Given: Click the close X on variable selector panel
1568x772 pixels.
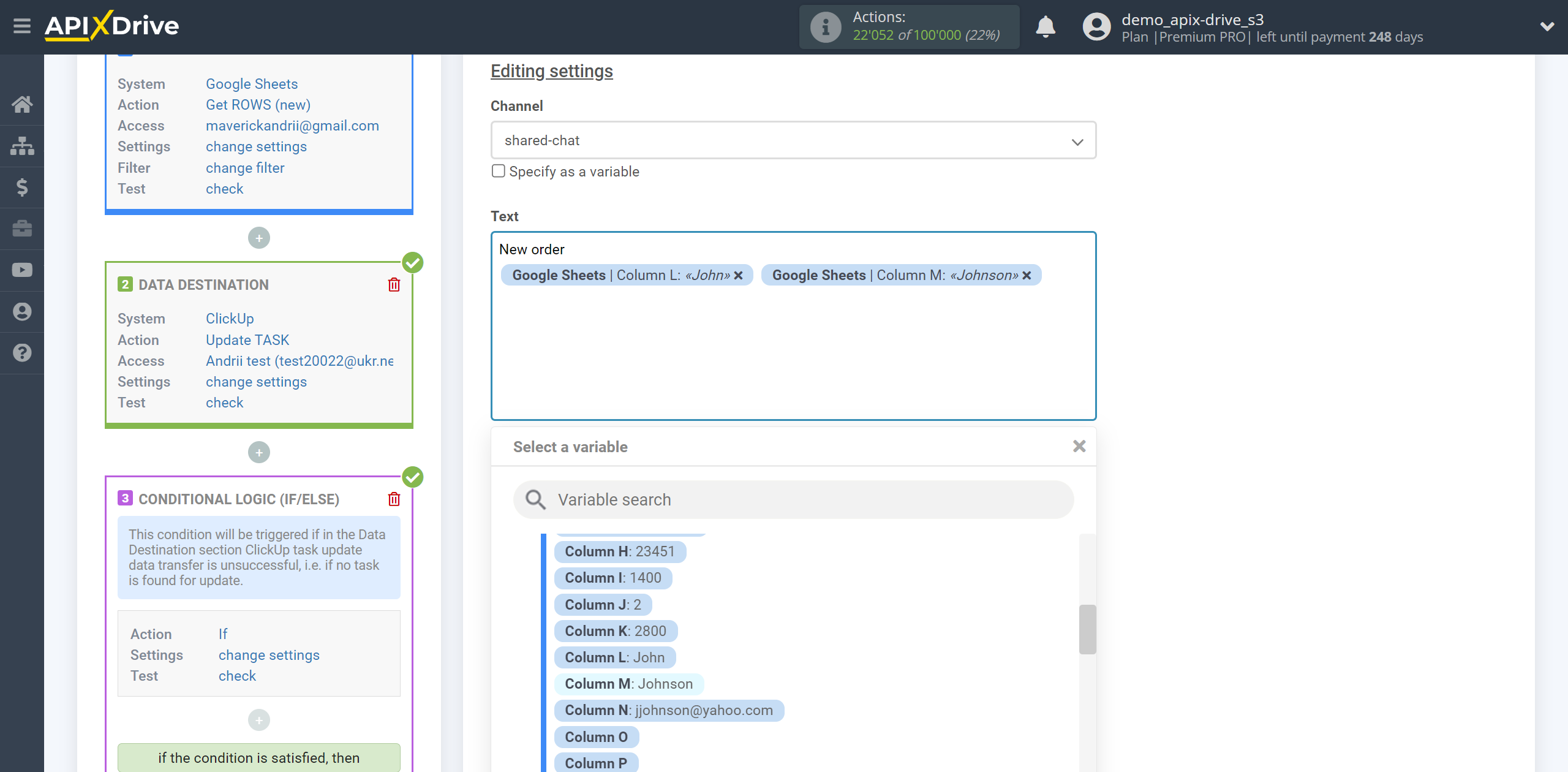Looking at the screenshot, I should [x=1079, y=447].
